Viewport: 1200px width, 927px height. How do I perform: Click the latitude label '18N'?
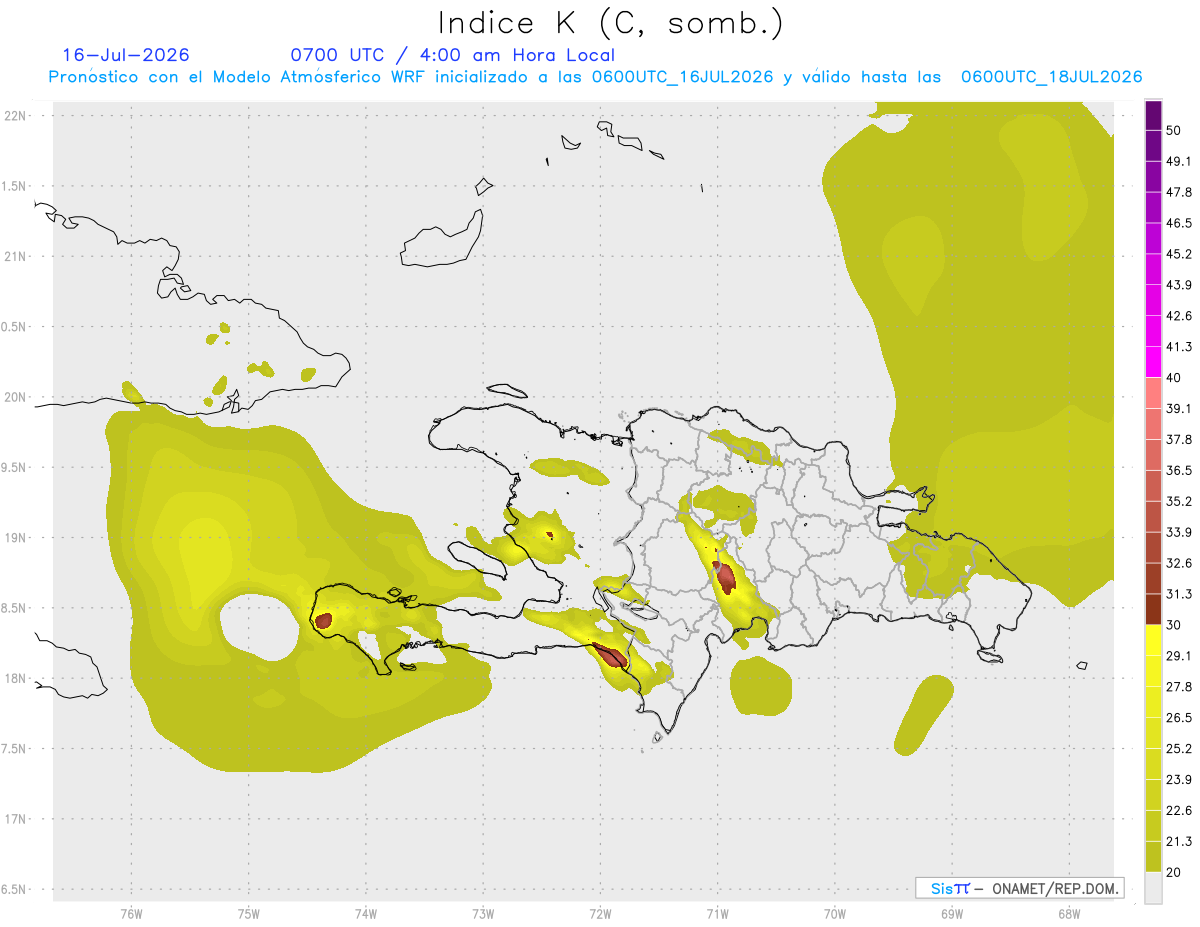pyautogui.click(x=15, y=679)
